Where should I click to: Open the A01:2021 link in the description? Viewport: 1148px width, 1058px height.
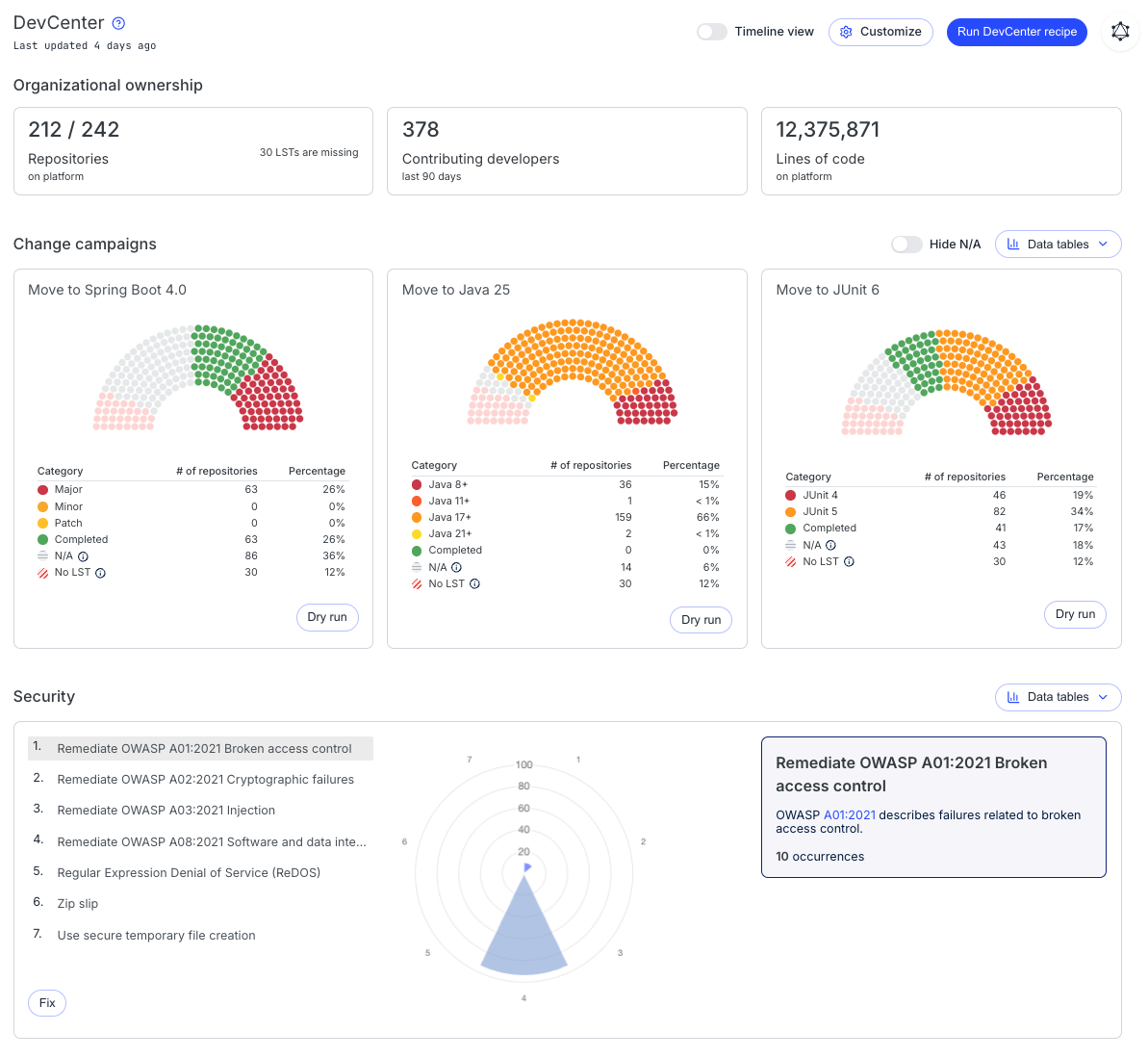(850, 814)
